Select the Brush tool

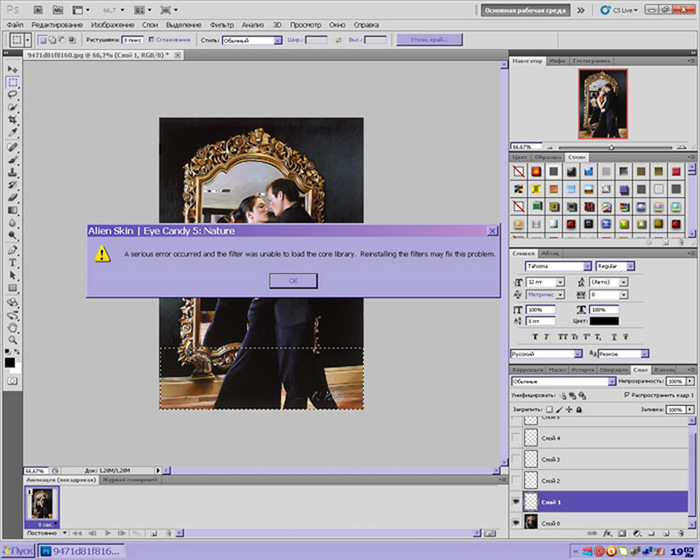click(12, 159)
